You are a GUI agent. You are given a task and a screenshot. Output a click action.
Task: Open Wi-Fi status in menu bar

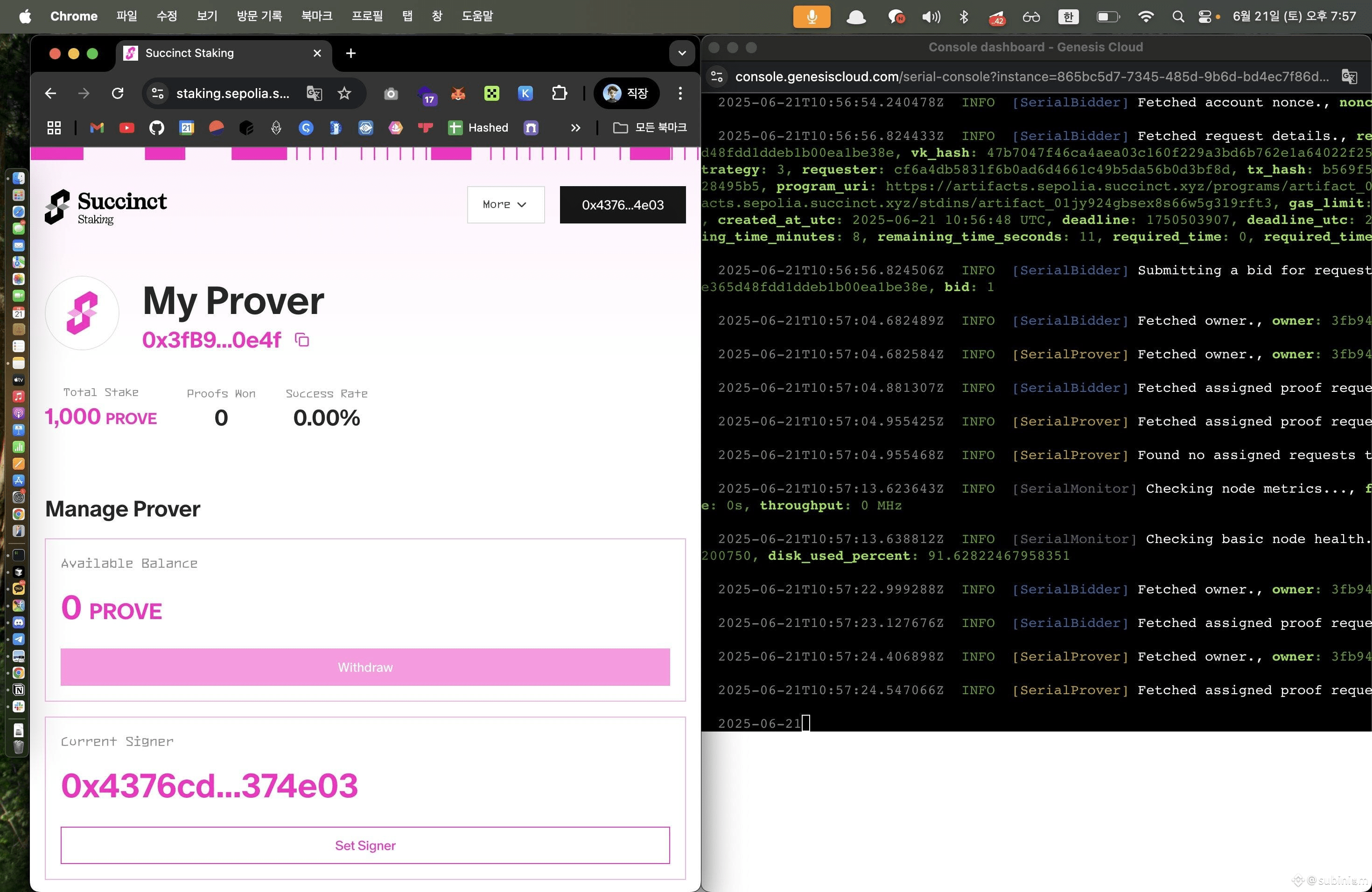pos(1146,16)
